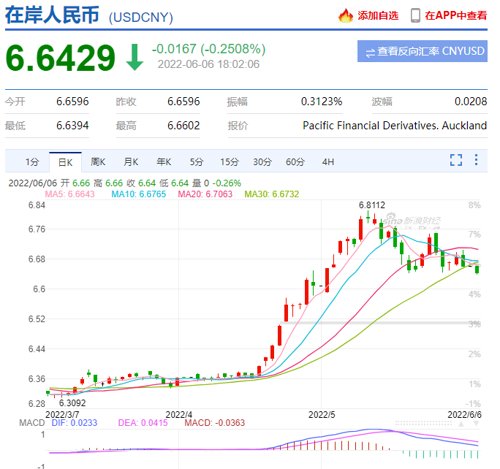Viewport: 500px width, 469px height.
Task: Add to watchlist via 添加自选
Action: click(x=378, y=15)
